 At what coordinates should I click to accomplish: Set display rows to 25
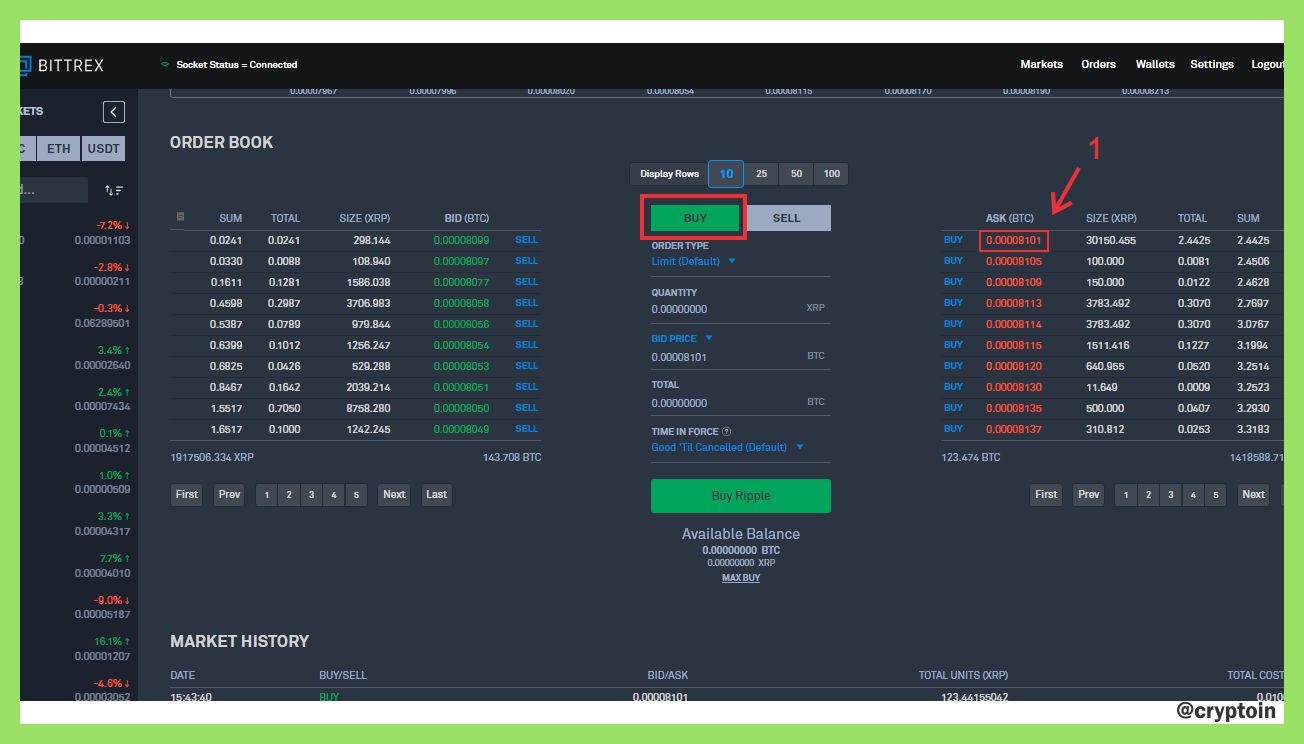tap(761, 174)
